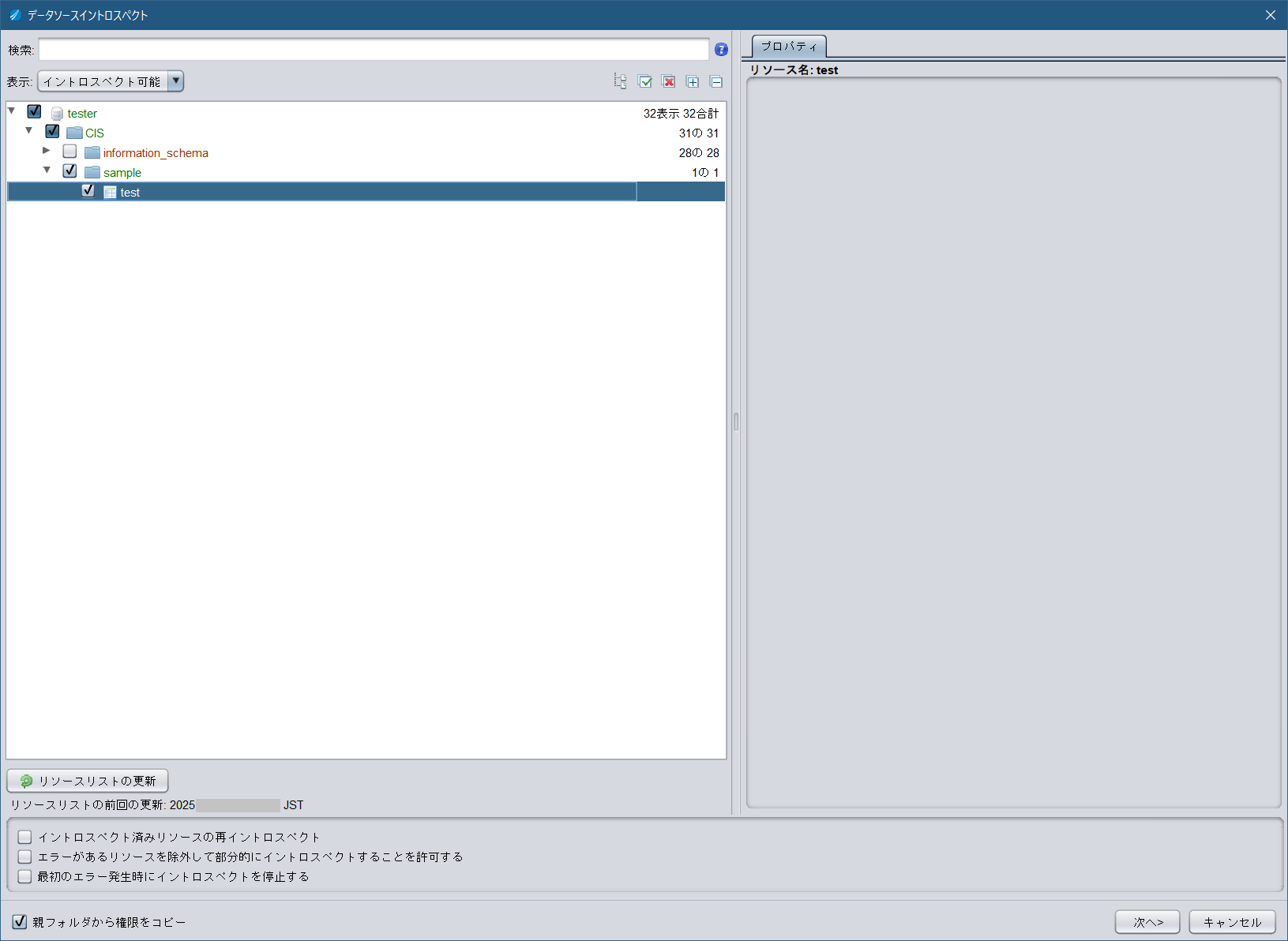Collapse the sample tree node

pos(47,170)
